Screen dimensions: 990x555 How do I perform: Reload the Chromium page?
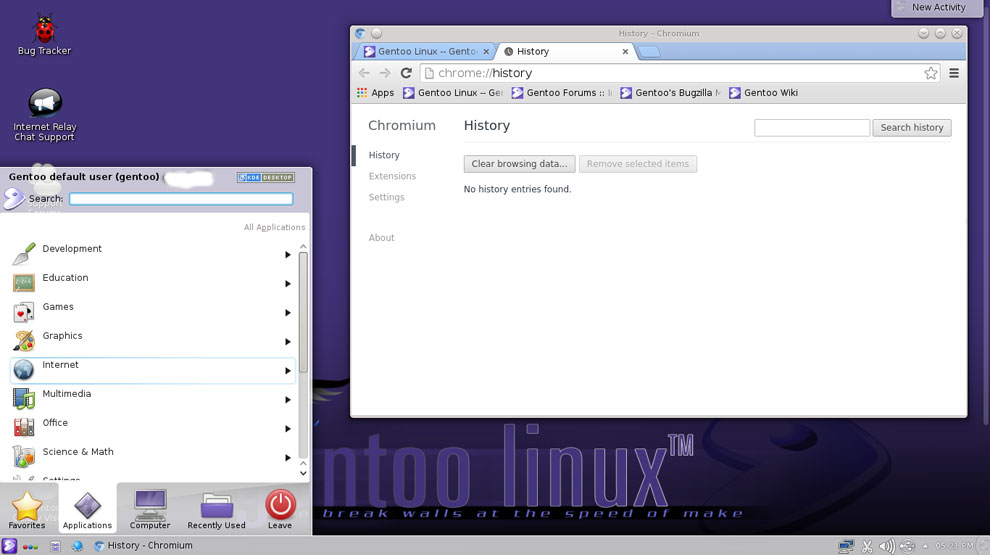tap(406, 73)
